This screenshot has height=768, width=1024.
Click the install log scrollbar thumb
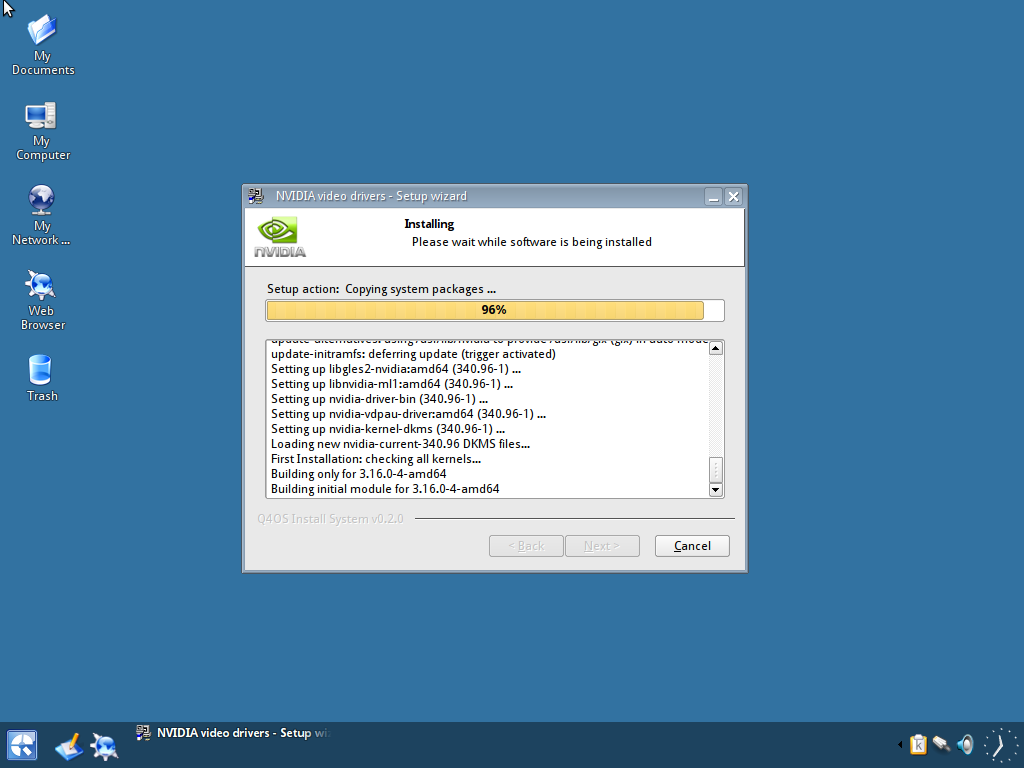(x=716, y=469)
